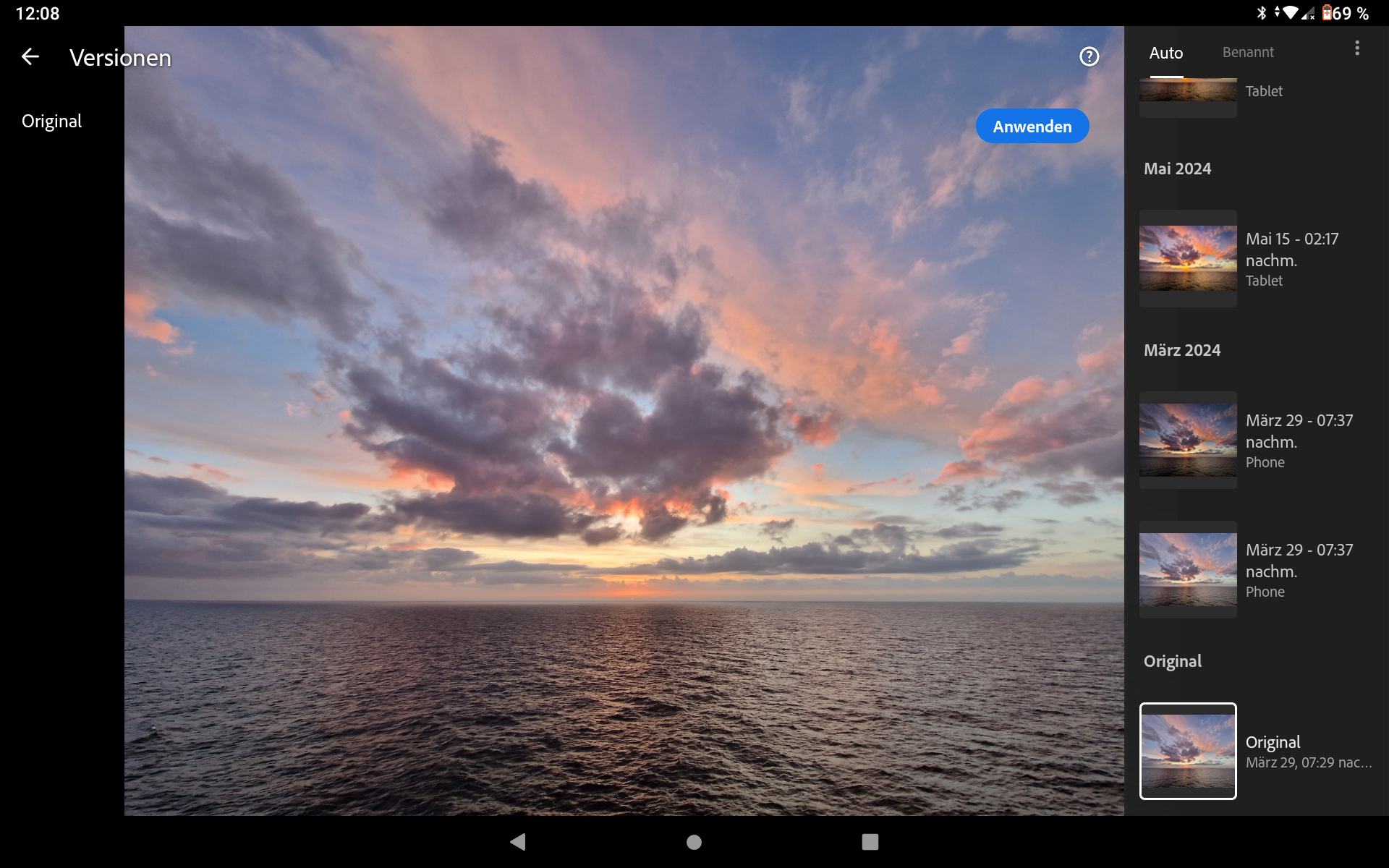Tap the Original label on the left
This screenshot has height=868, width=1389.
[51, 121]
